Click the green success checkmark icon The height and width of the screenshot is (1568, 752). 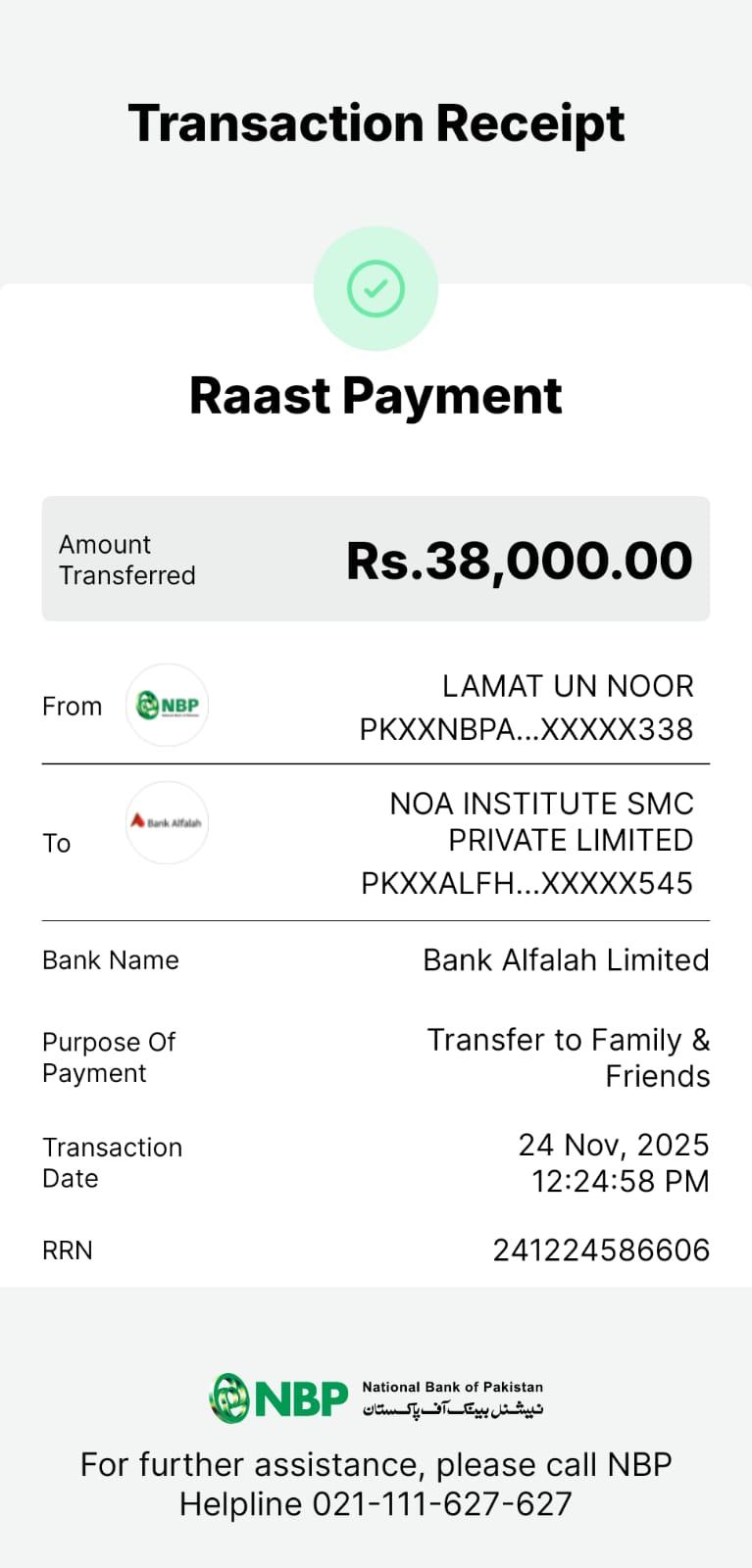click(376, 288)
